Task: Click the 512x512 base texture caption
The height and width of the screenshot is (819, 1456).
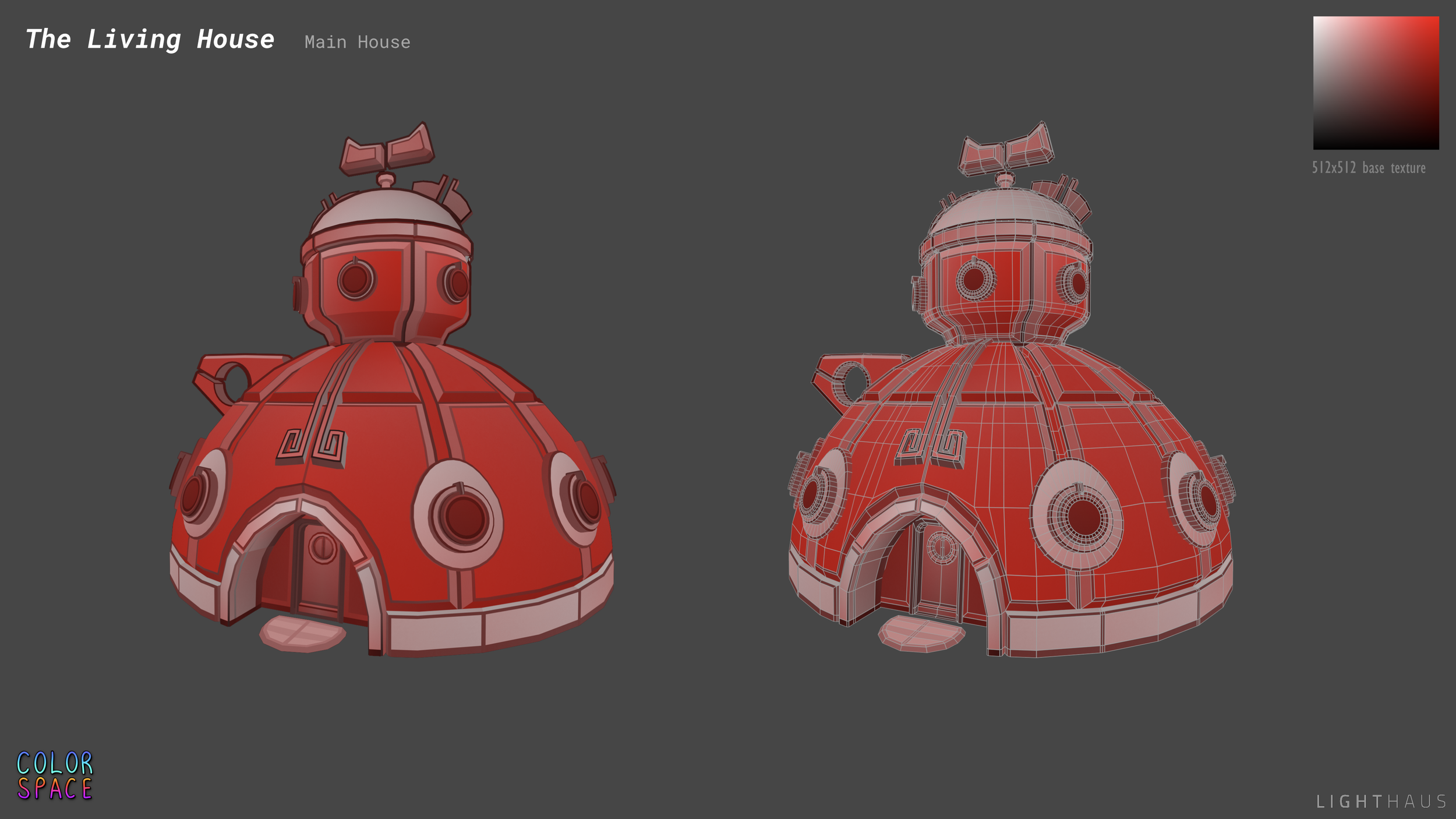Action: [x=1368, y=168]
